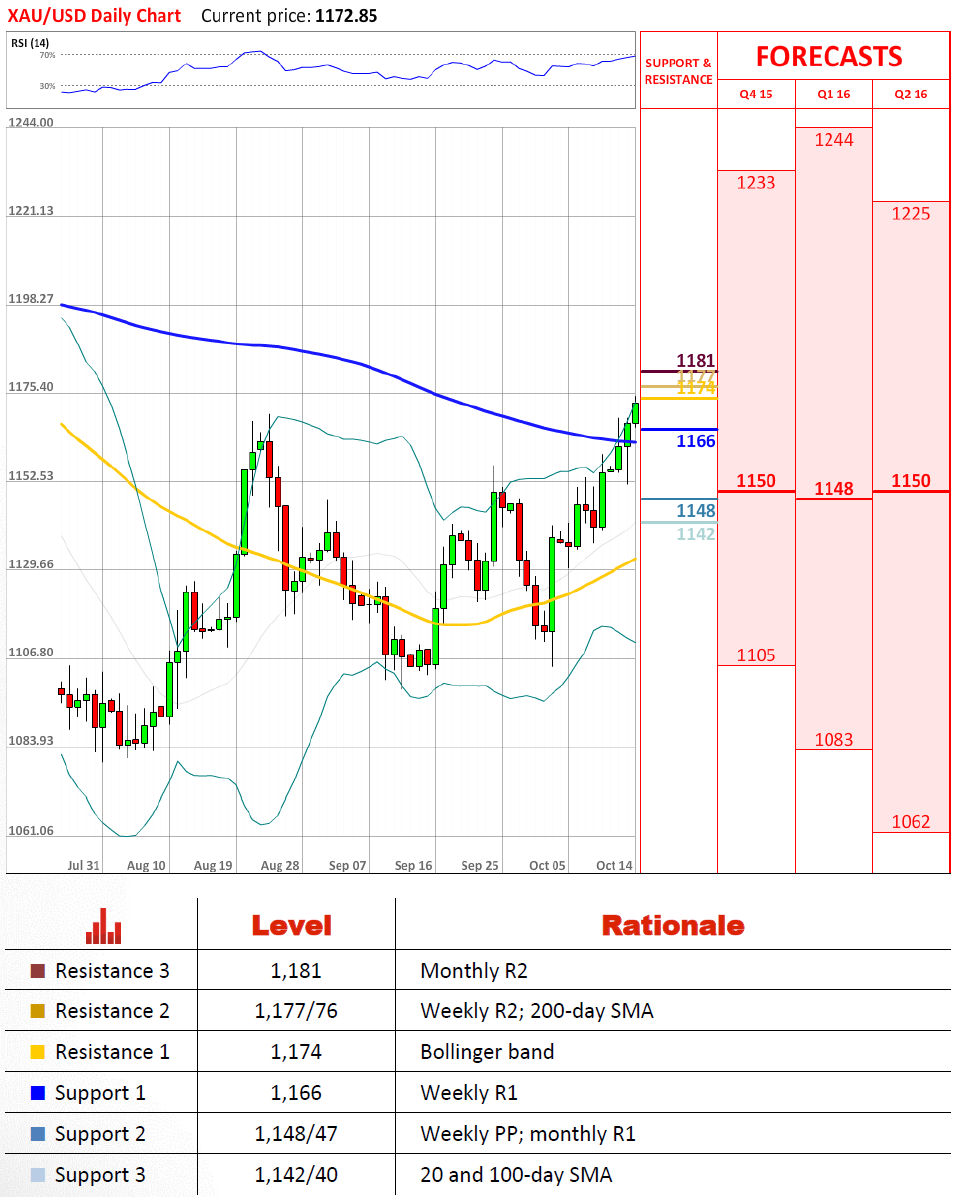Click the bold 1148 in Q1 16 column
This screenshot has width=960, height=1197.
pos(834,489)
